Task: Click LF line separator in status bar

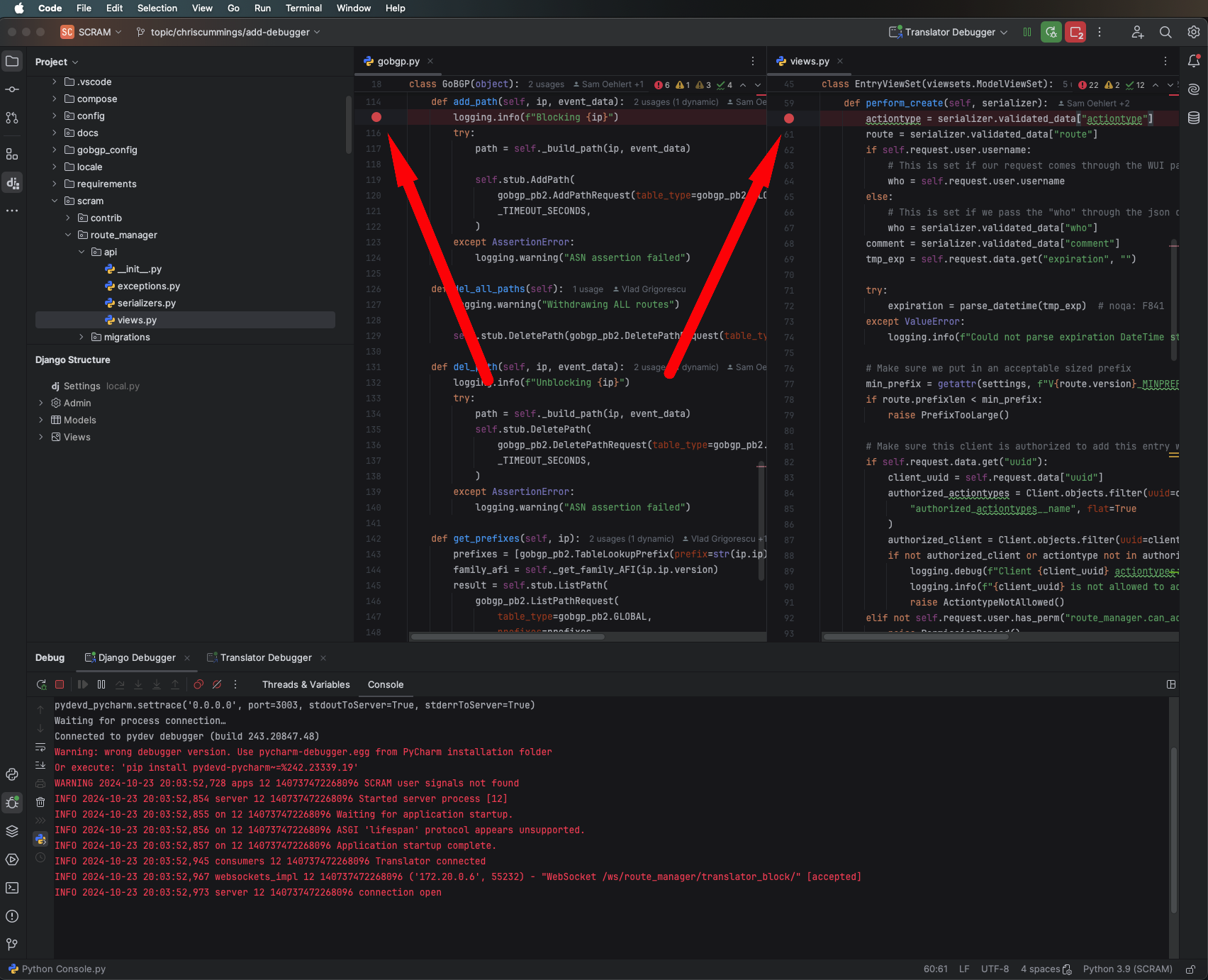Action: [x=964, y=969]
